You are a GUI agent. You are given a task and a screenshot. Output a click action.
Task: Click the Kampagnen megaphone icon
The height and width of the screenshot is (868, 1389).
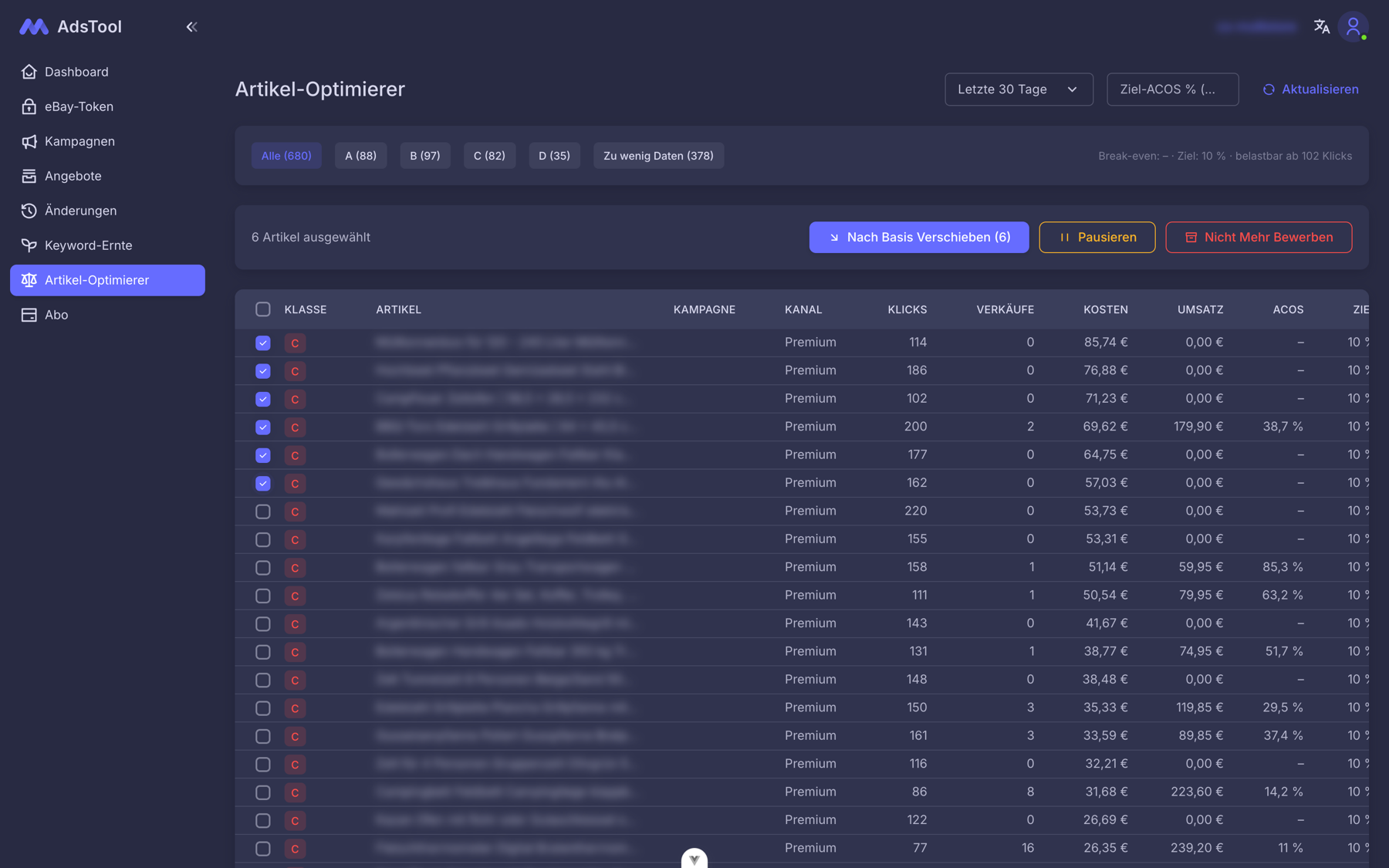tap(29, 141)
